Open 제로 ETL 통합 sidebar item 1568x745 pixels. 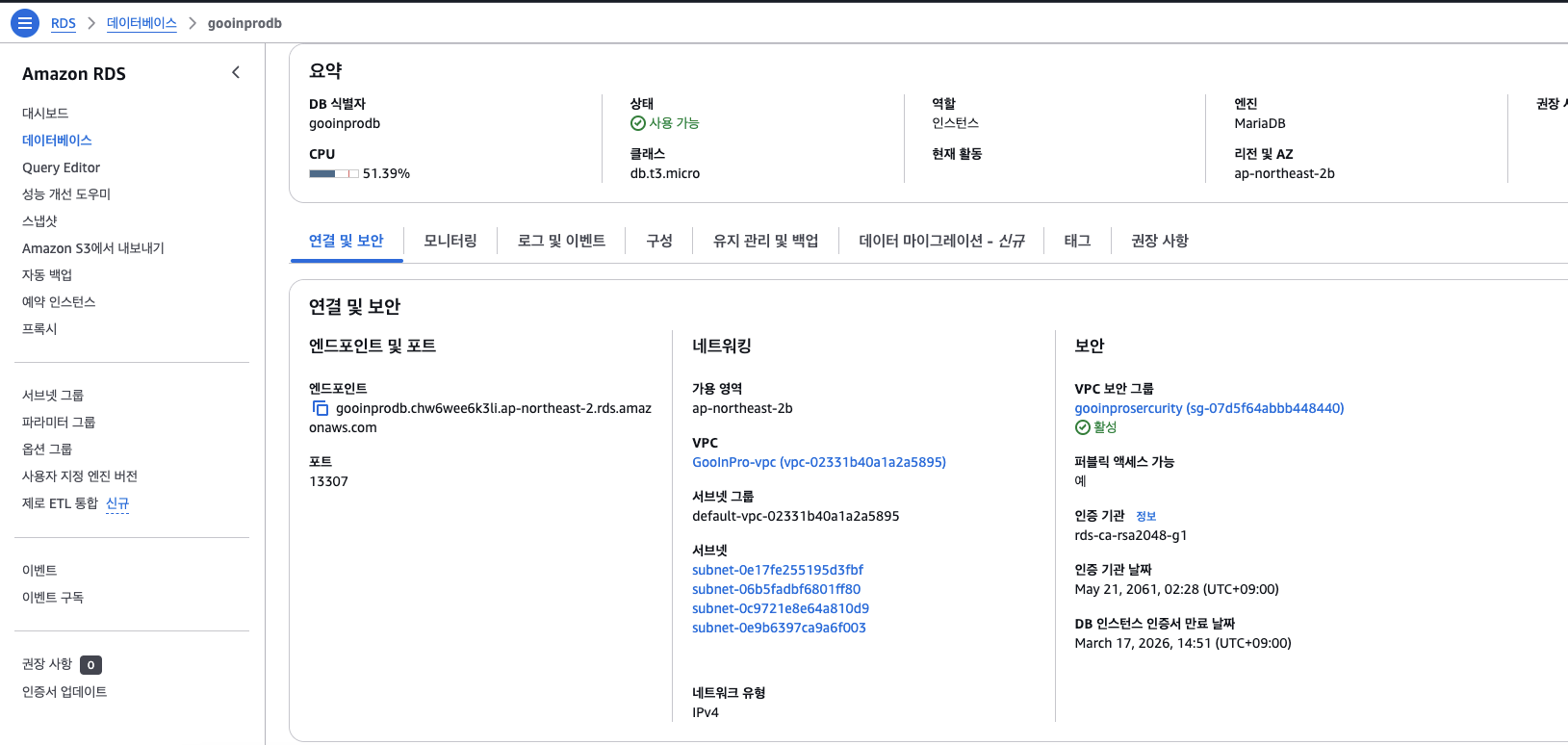[x=60, y=503]
